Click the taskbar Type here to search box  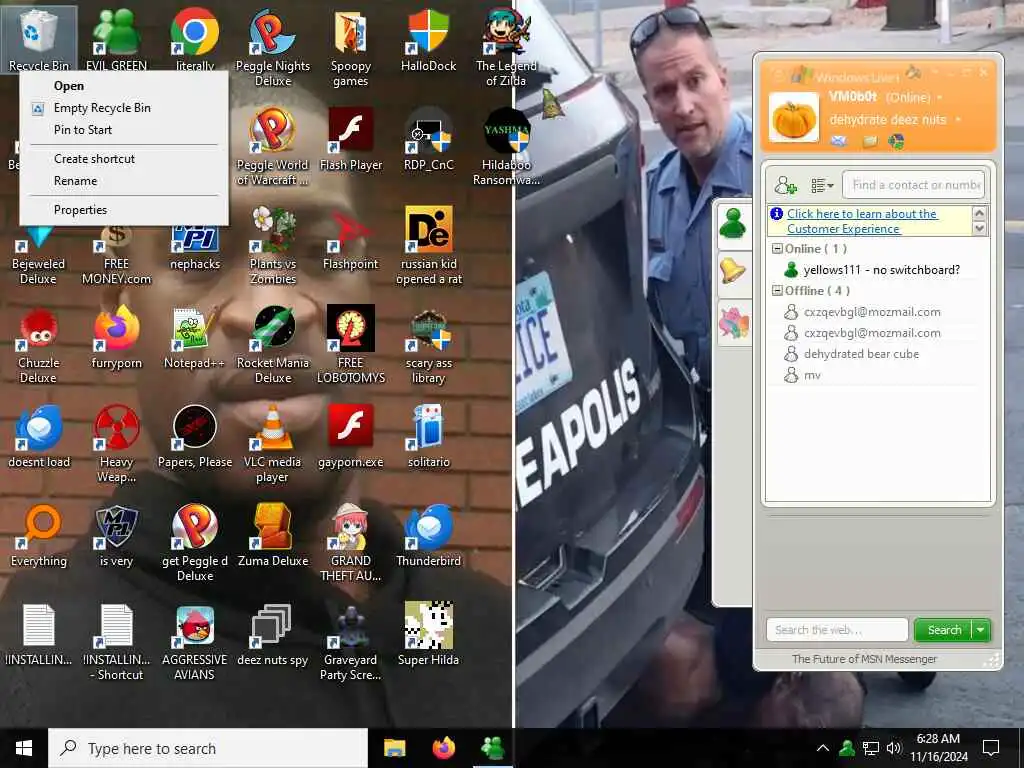click(x=208, y=748)
